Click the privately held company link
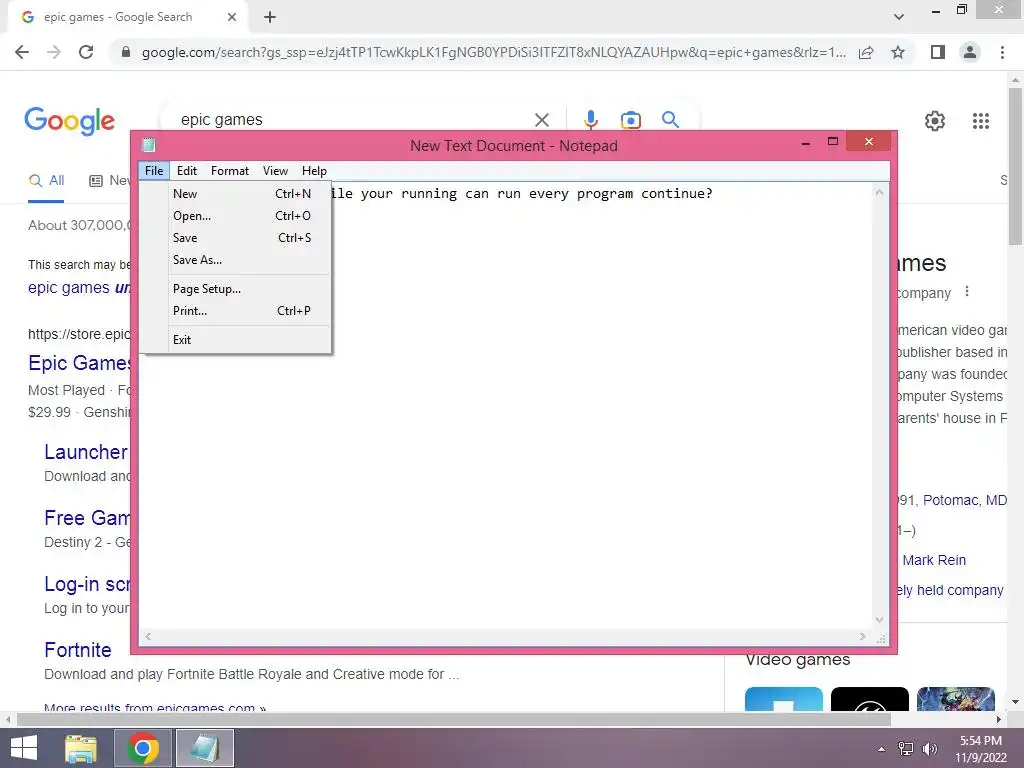 [x=952, y=590]
